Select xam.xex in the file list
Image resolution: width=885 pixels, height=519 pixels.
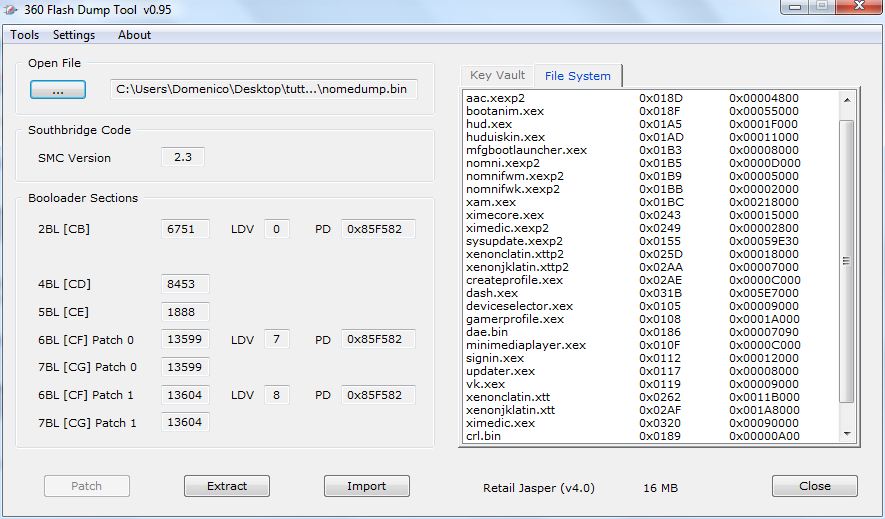point(491,202)
